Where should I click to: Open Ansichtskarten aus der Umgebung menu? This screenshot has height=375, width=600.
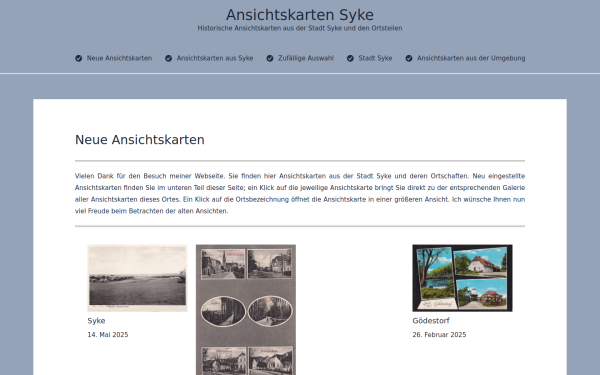pyautogui.click(x=471, y=58)
